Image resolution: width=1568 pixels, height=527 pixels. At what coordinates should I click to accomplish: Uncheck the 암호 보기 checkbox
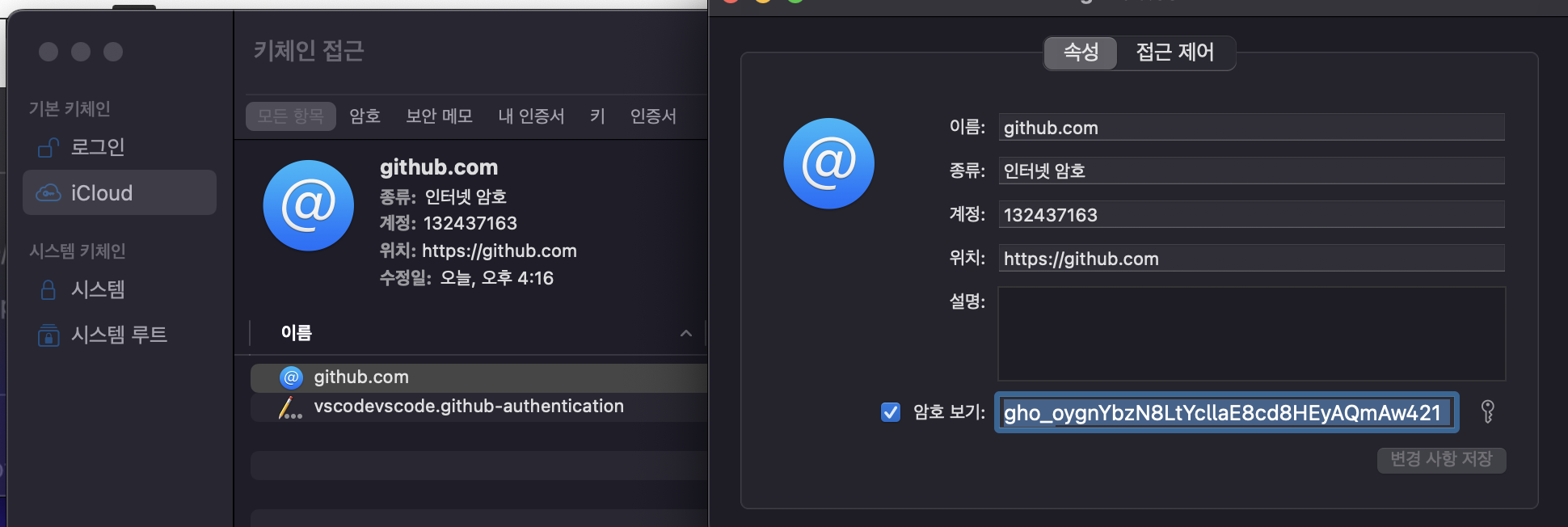(891, 412)
